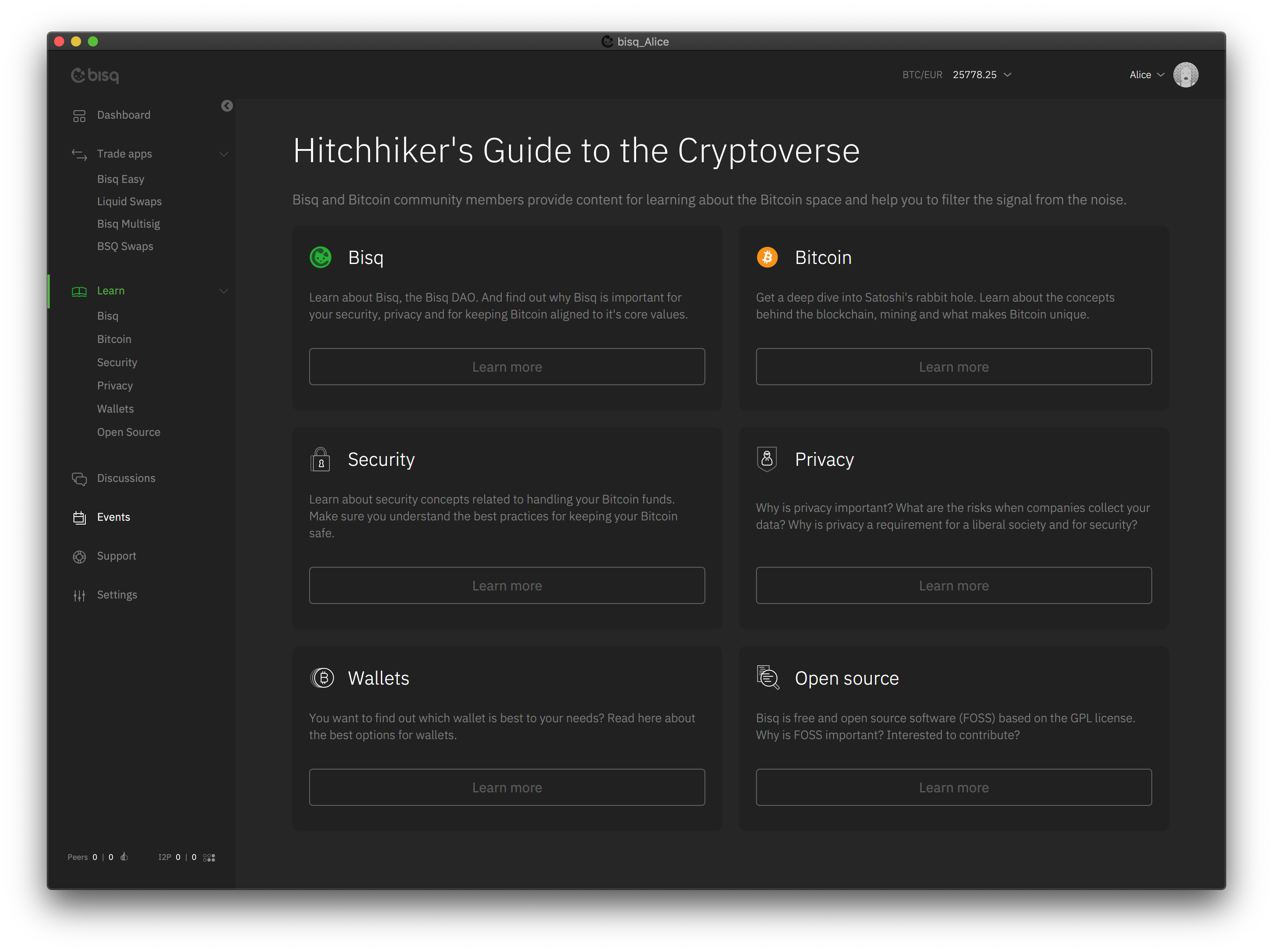The image size is (1273, 952).
Task: Click the Trade apps arrows icon
Action: [79, 154]
